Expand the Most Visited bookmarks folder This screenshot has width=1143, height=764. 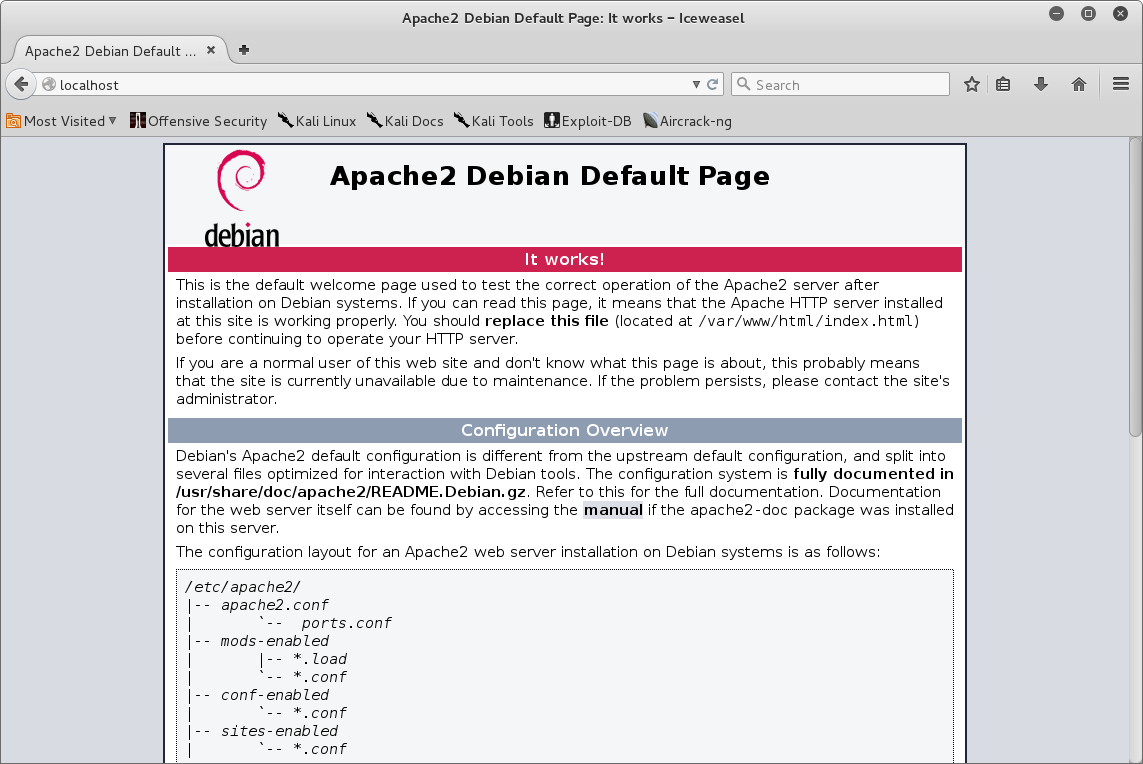[61, 121]
